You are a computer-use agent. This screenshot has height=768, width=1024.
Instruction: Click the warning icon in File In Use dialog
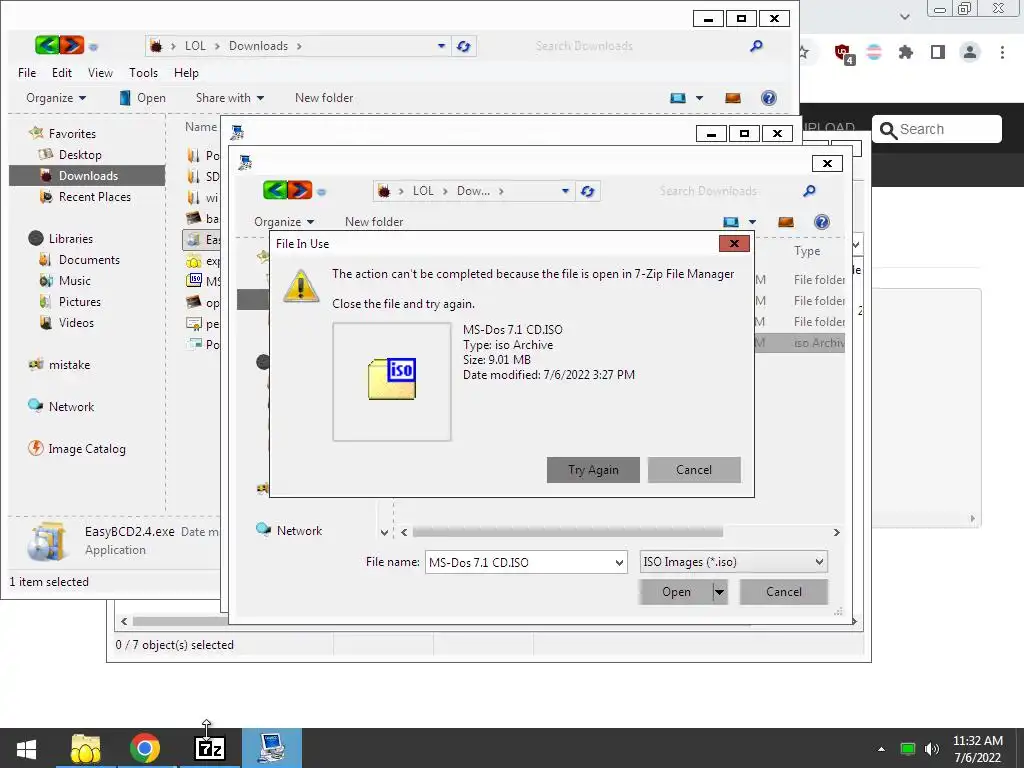(301, 286)
